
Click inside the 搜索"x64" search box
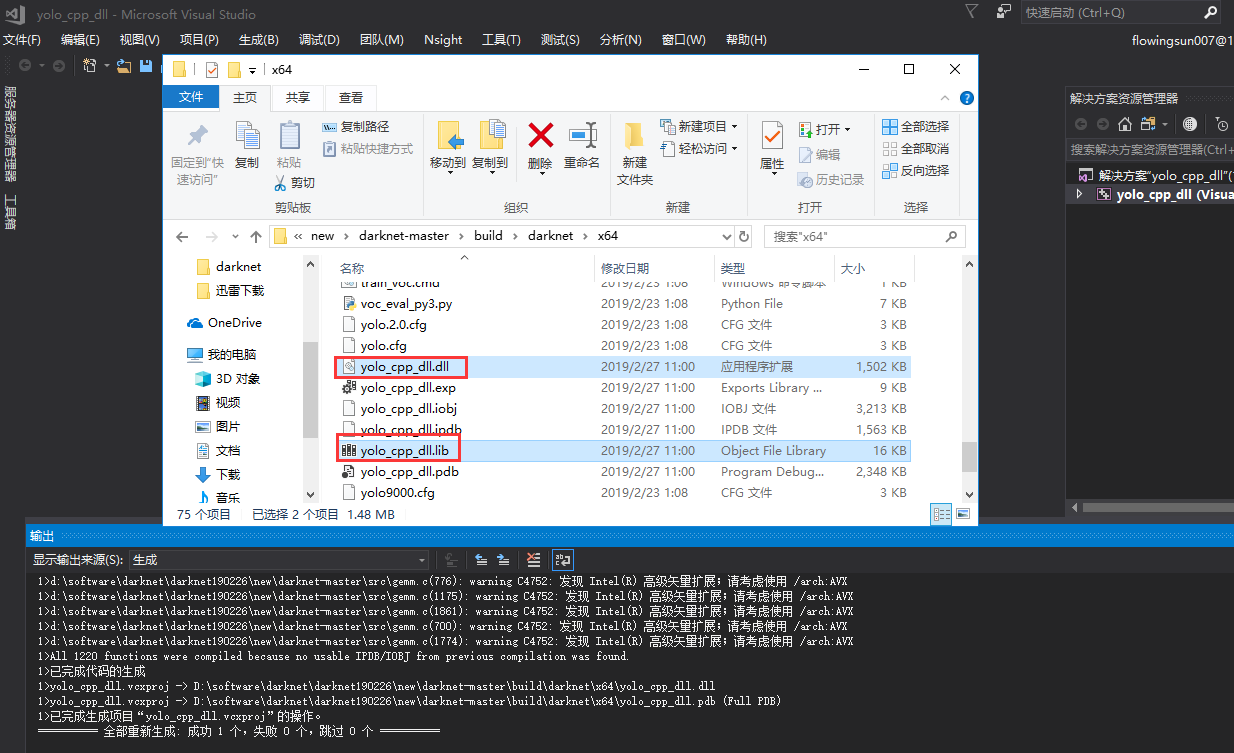point(860,236)
